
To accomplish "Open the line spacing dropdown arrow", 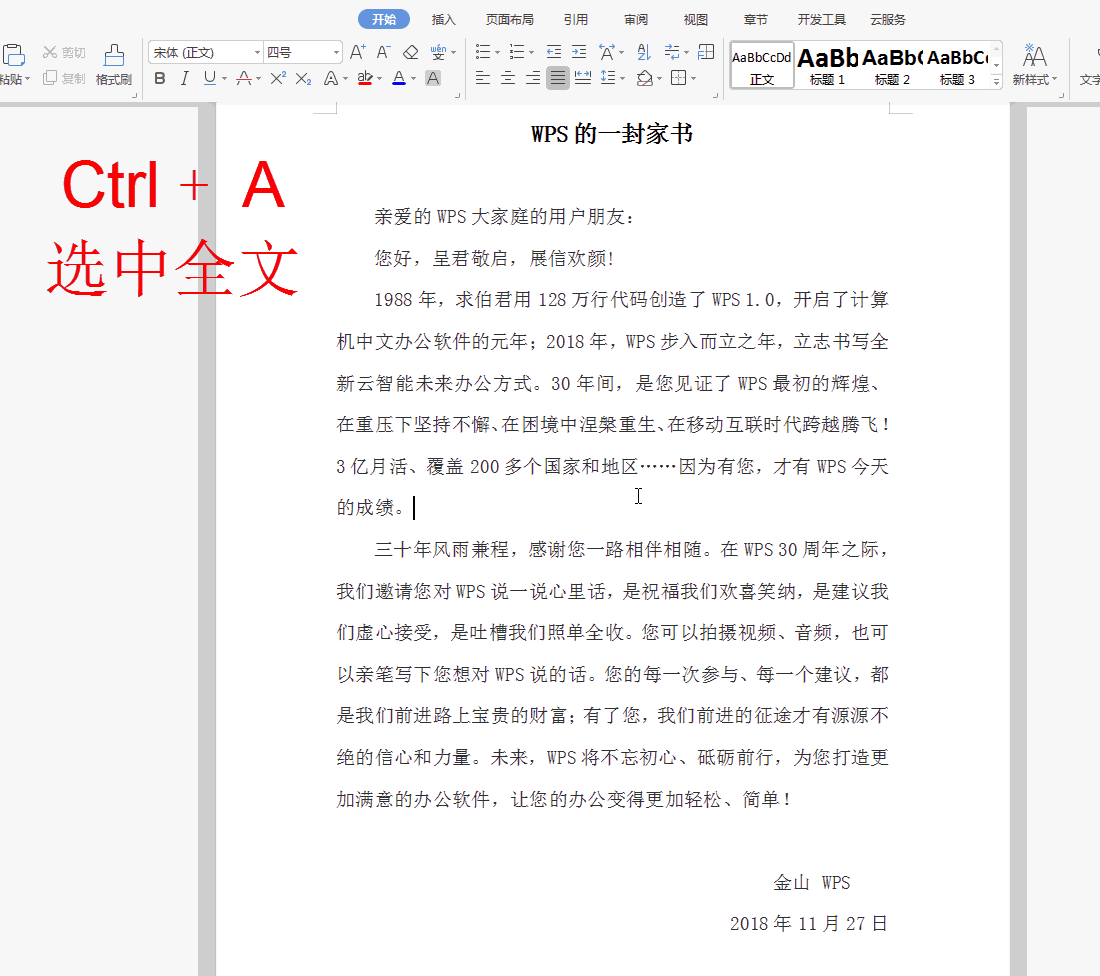I will click(x=622, y=79).
